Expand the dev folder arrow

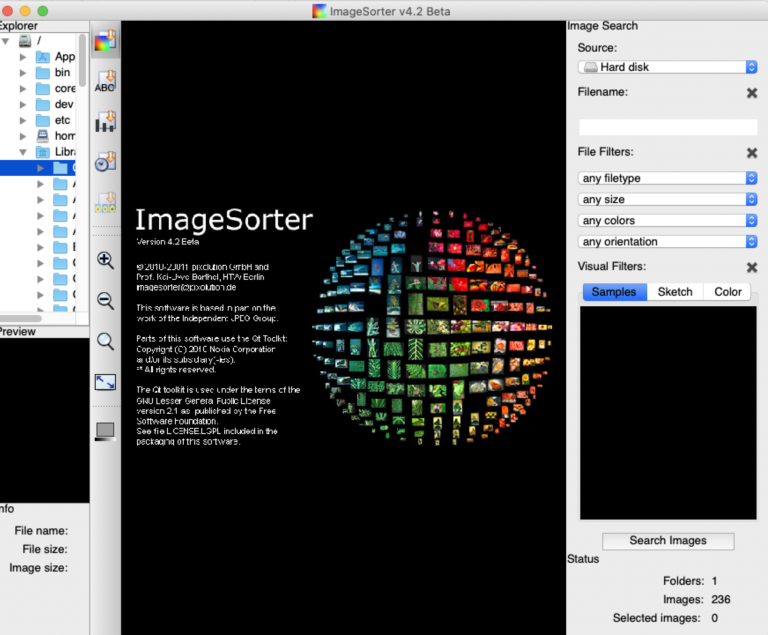tap(23, 104)
